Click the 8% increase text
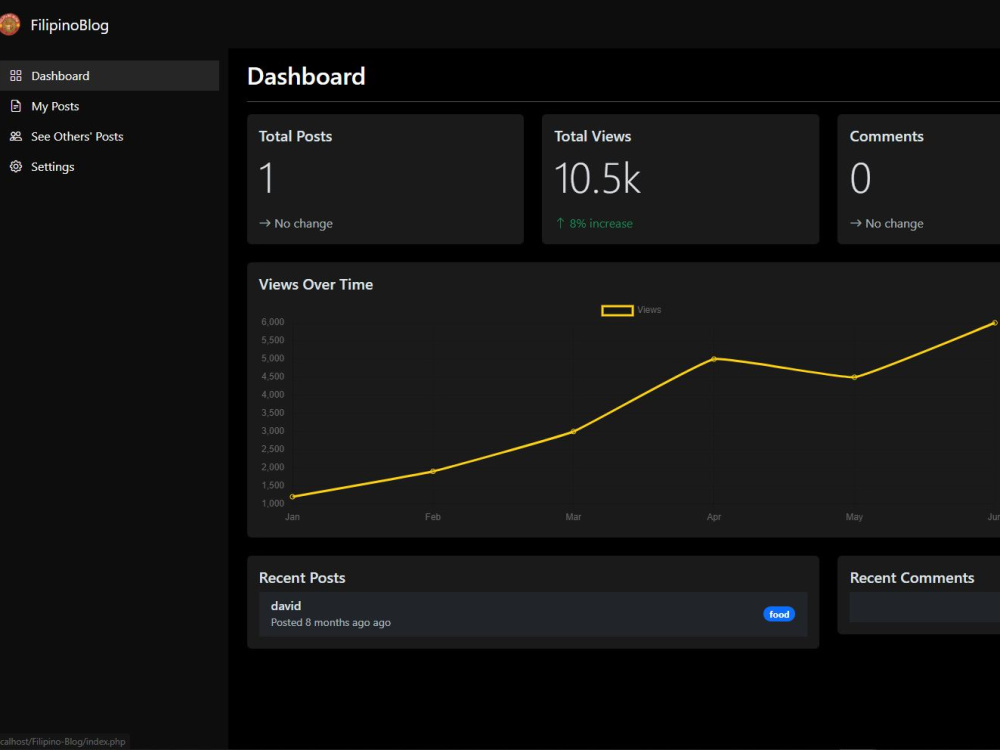This screenshot has width=1000, height=750. (x=601, y=223)
